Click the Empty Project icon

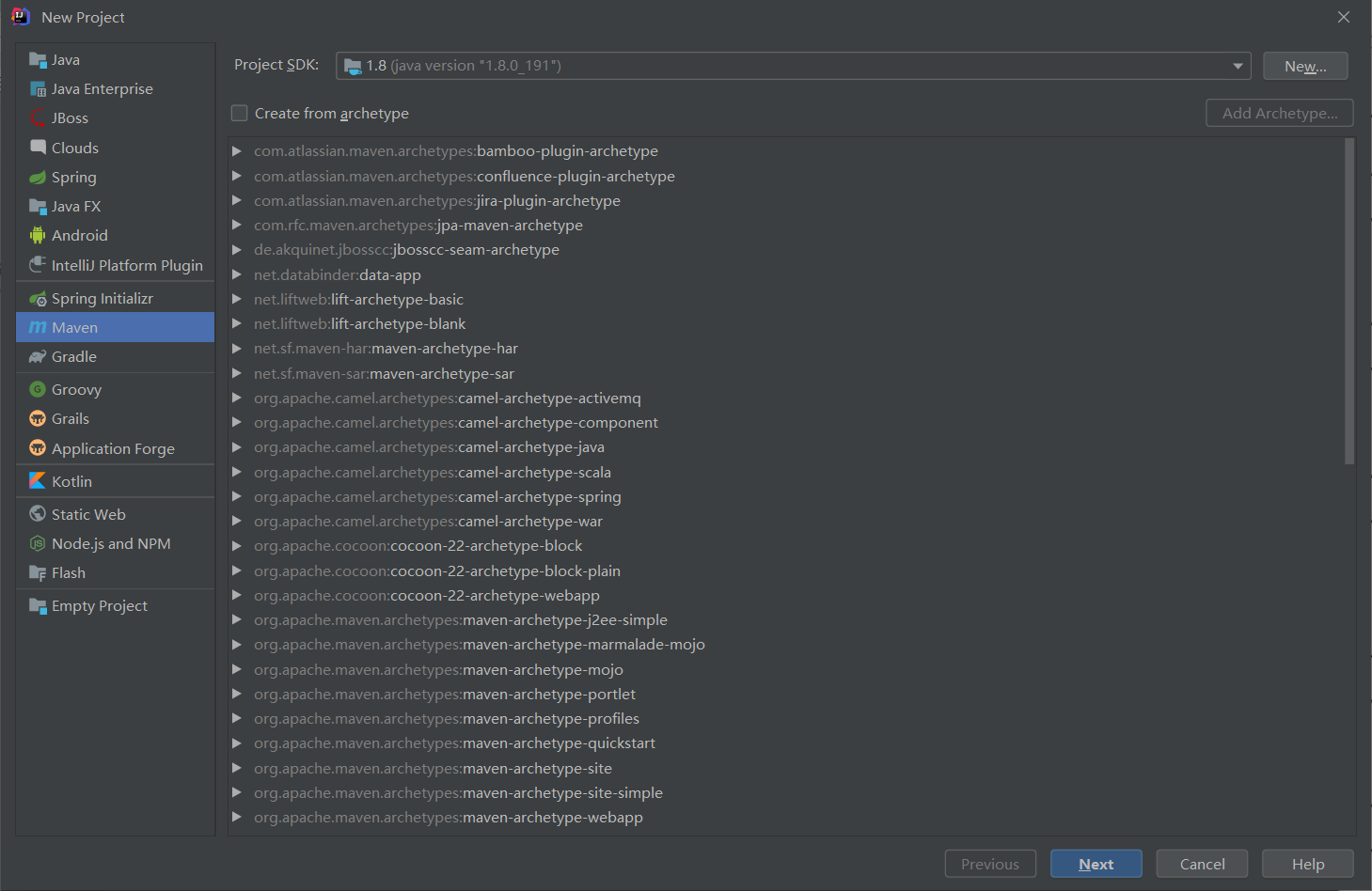(x=38, y=606)
